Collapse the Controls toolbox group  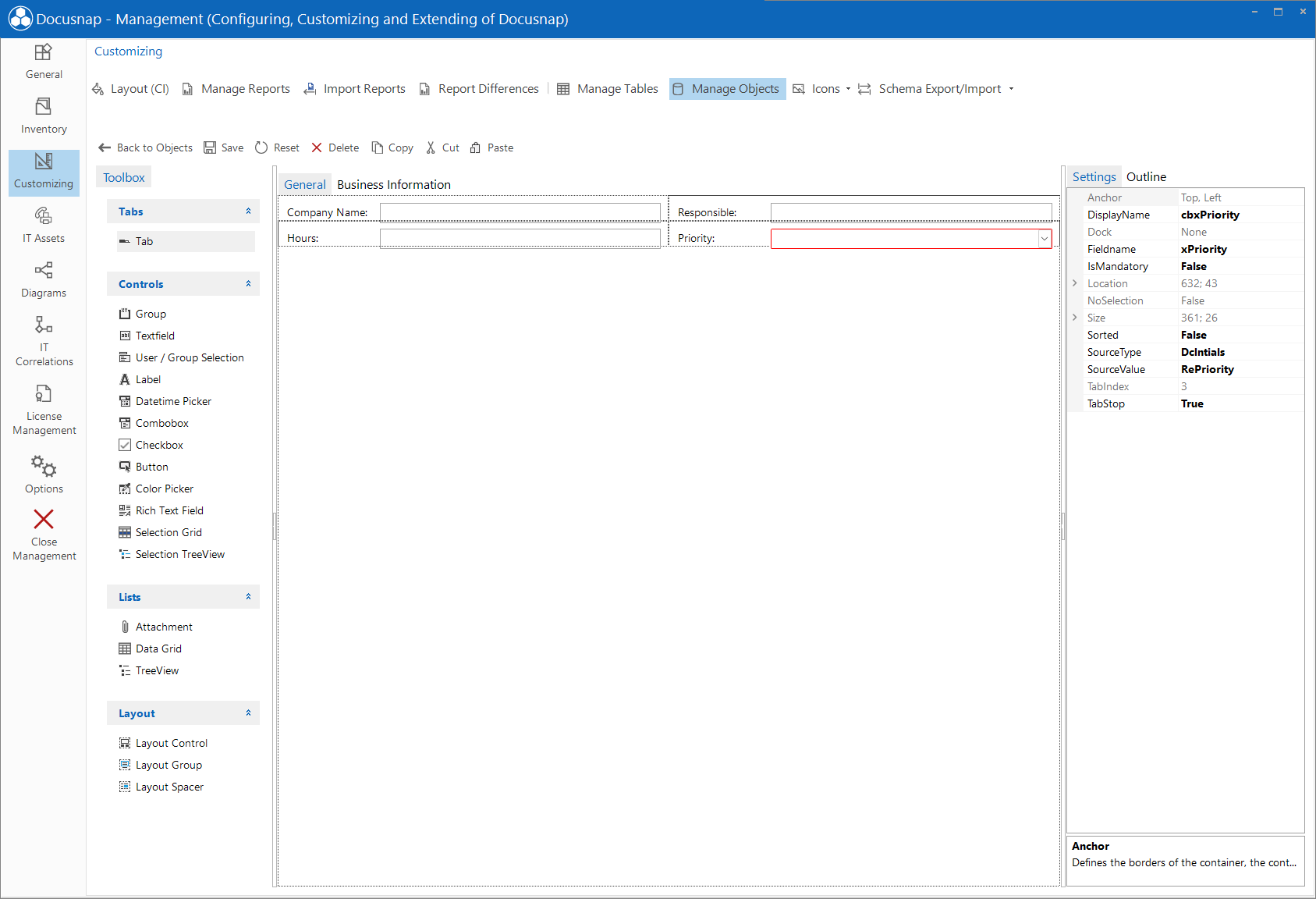point(248,284)
